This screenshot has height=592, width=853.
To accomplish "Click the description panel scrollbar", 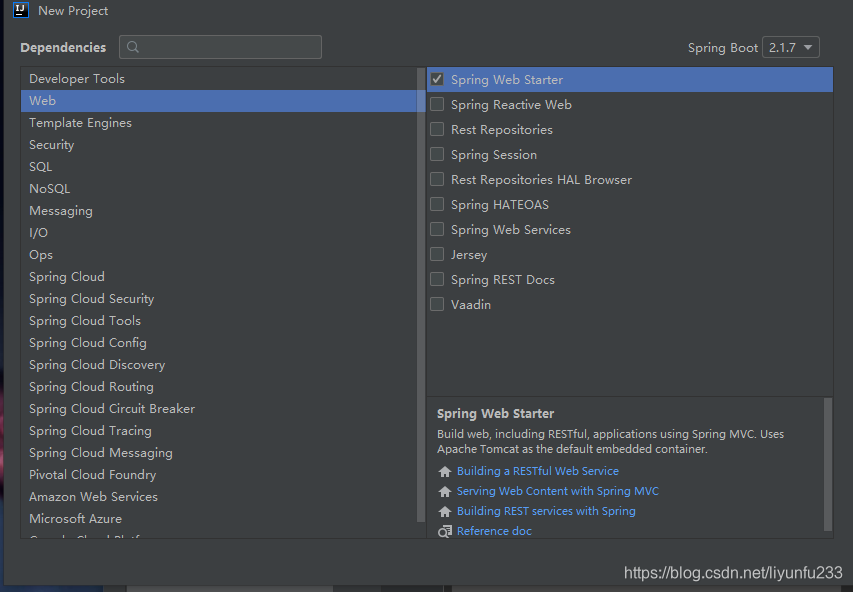I will click(828, 464).
